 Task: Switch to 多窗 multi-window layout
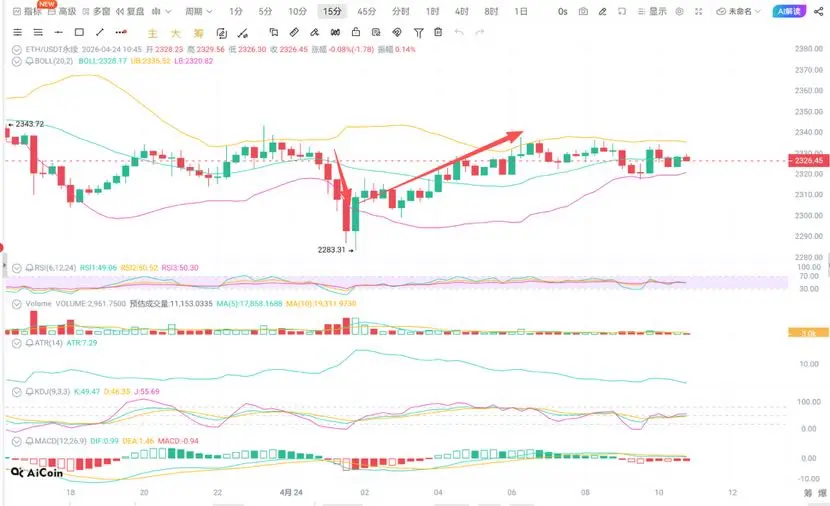pyautogui.click(x=96, y=11)
